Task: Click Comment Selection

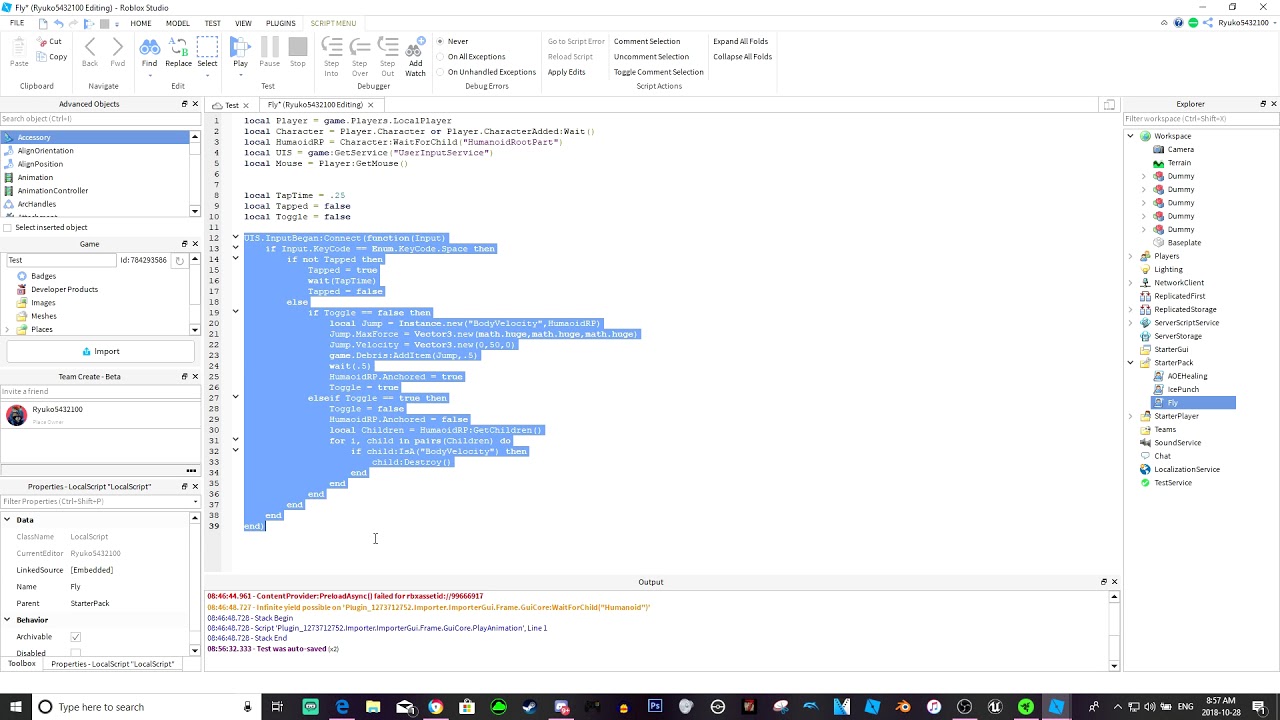Action: pyautogui.click(x=647, y=41)
